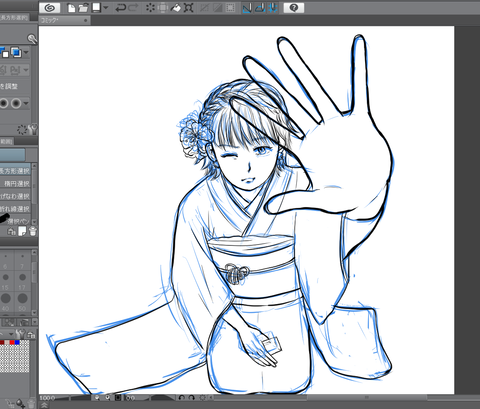The height and width of the screenshot is (409, 480).
Task: Redo the undone action
Action: pos(133,8)
